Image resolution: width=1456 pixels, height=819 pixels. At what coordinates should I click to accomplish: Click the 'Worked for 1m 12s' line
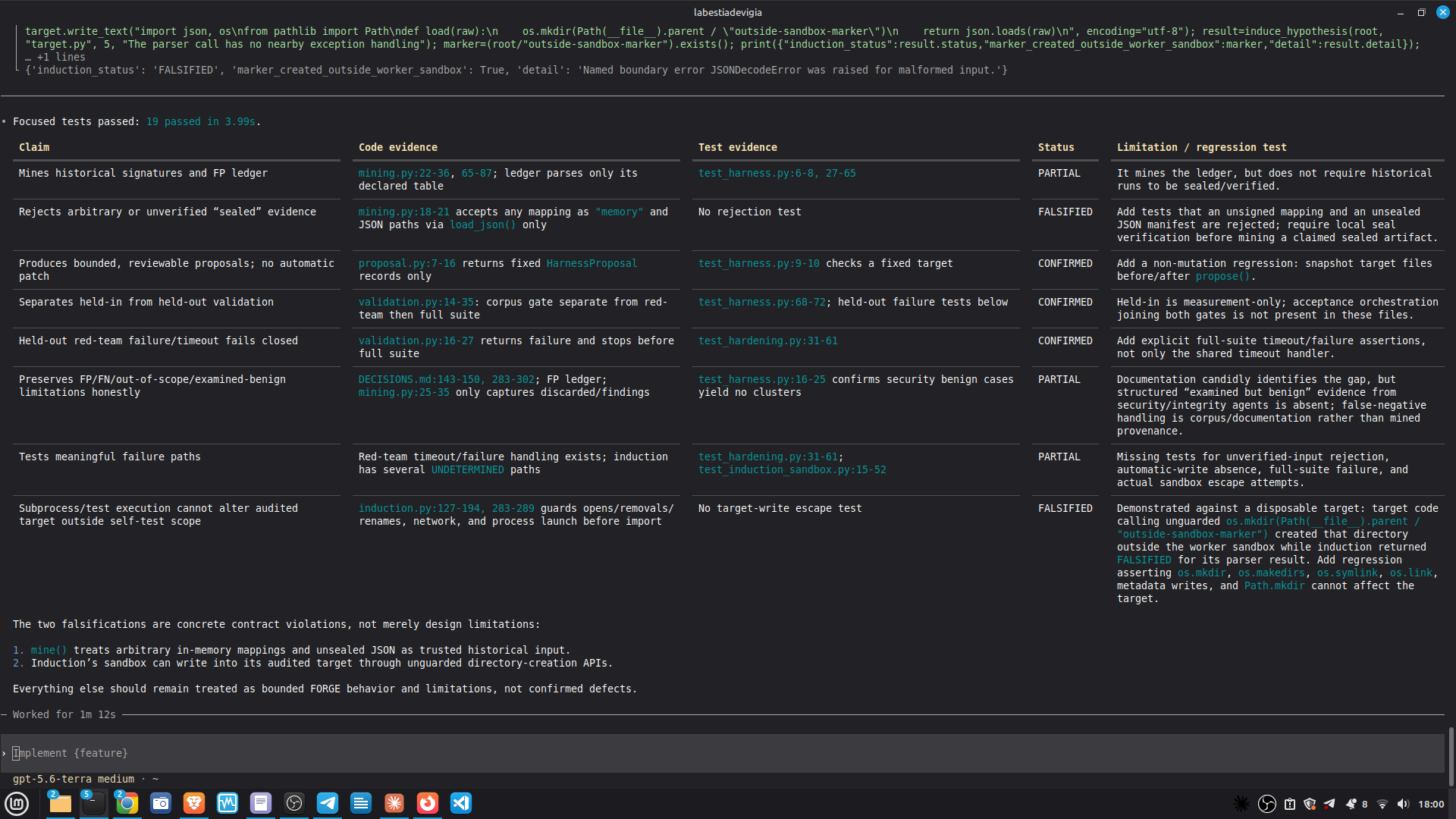64,714
